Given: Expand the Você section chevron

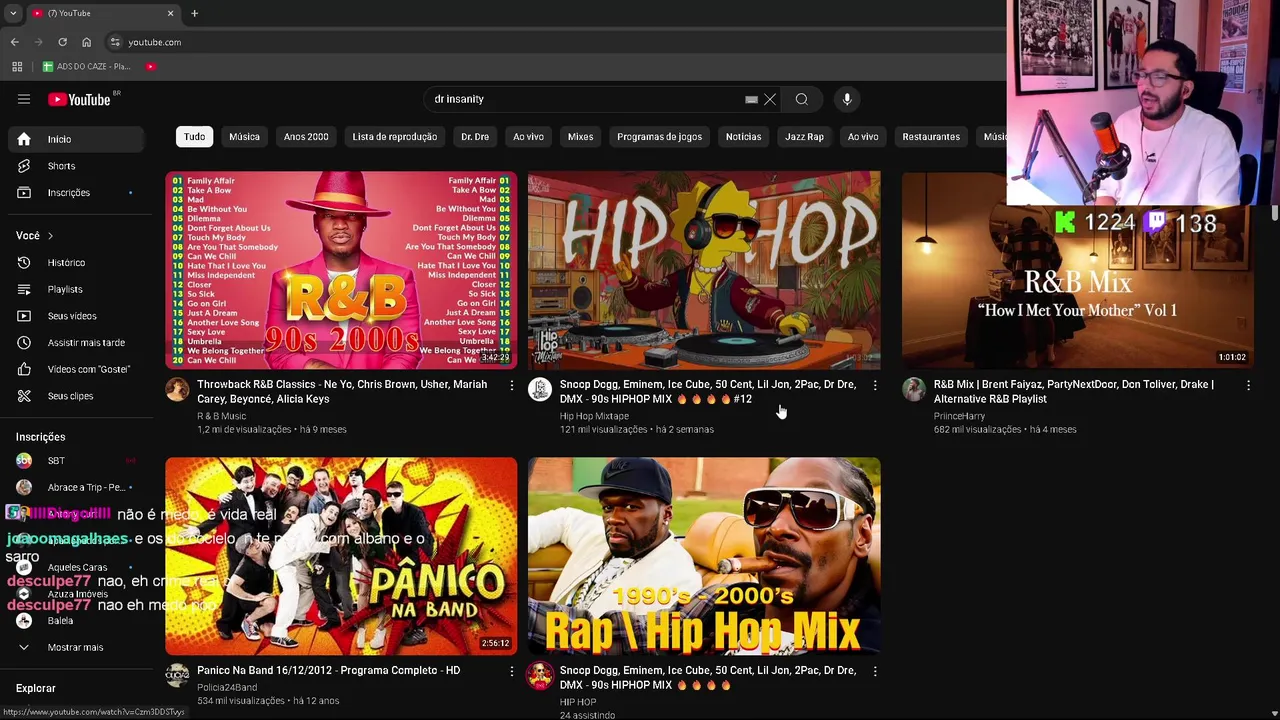Looking at the screenshot, I should click(x=50, y=236).
